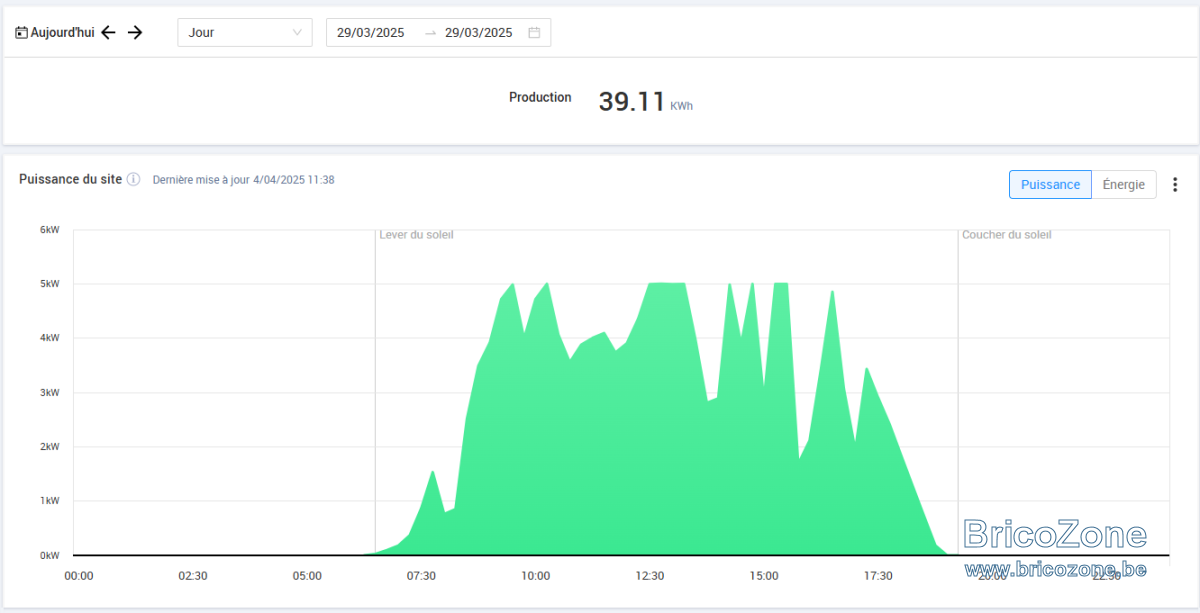
Task: Click the Lever du soleil marker line
Action: 375,392
